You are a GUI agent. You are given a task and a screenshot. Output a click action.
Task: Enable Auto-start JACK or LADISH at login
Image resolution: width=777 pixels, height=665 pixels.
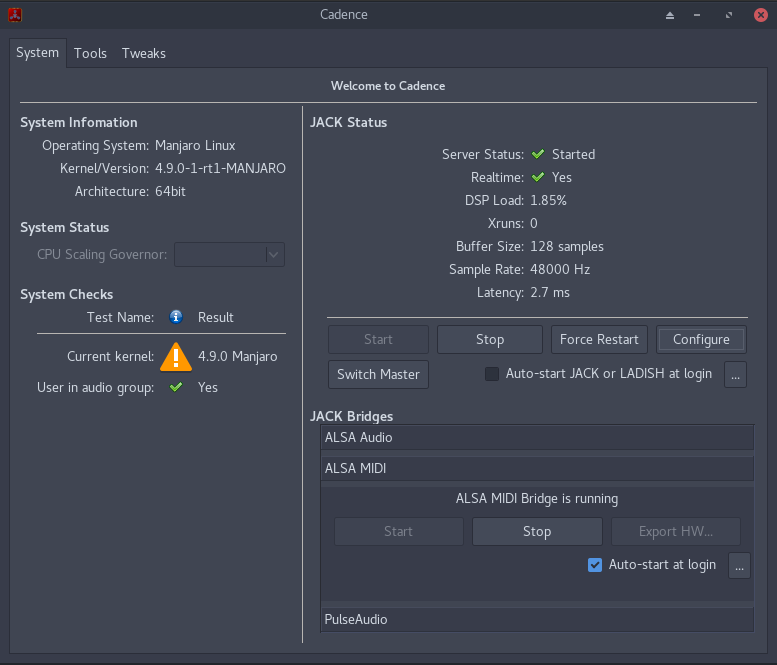coord(492,374)
